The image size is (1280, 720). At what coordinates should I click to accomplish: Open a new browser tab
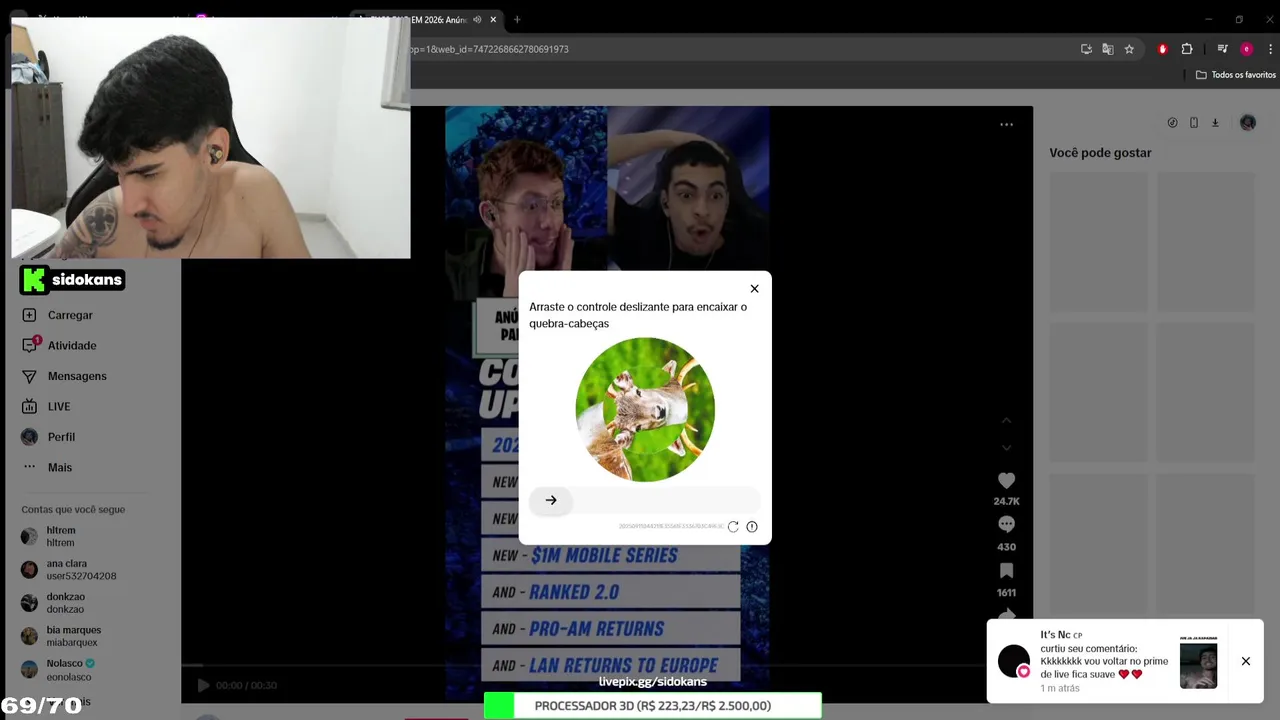click(517, 19)
